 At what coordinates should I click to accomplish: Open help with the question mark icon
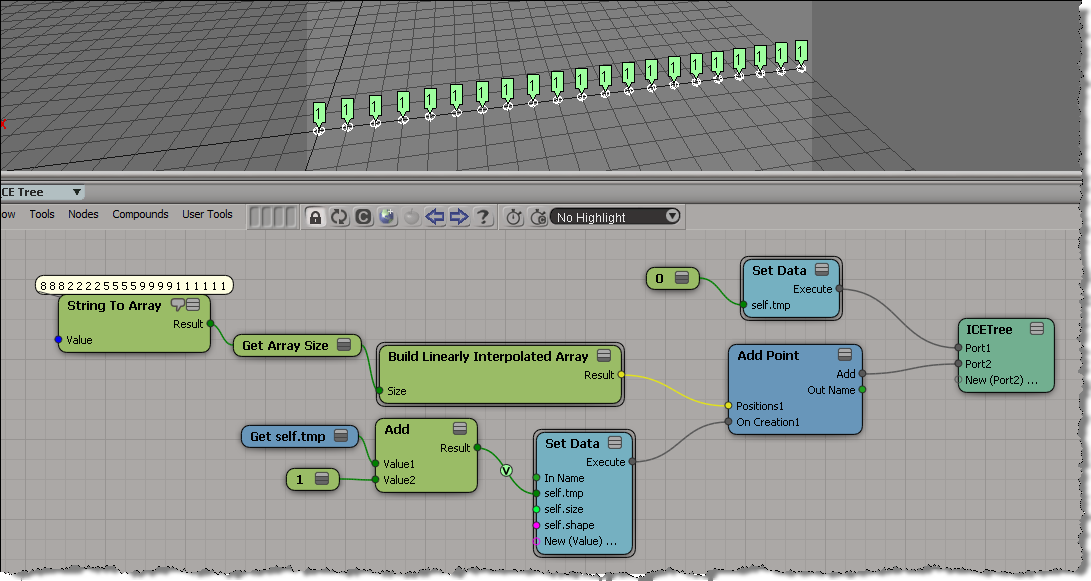click(483, 217)
